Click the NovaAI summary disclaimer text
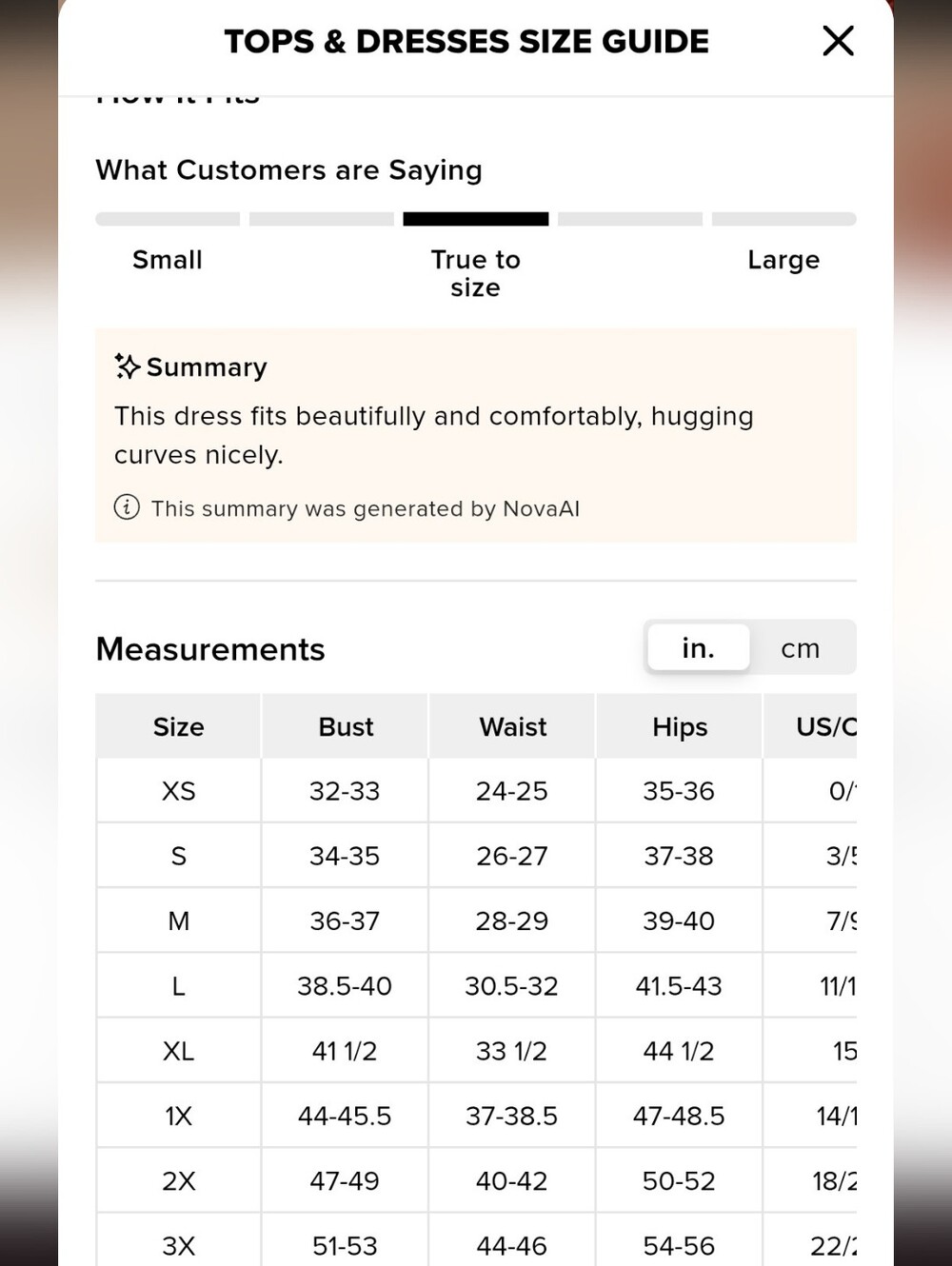The height and width of the screenshot is (1266, 952). (x=366, y=508)
